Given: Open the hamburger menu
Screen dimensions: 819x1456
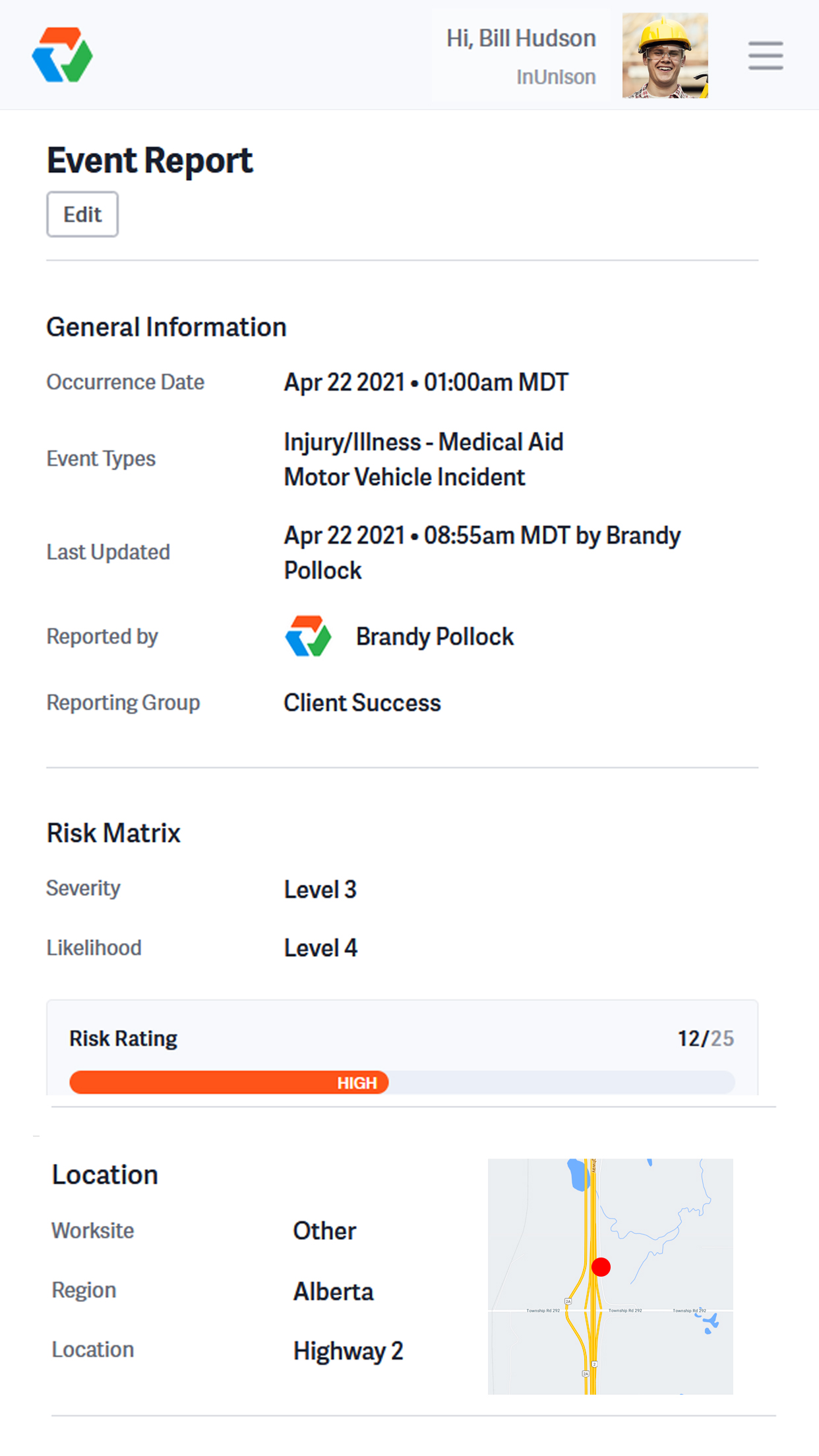Looking at the screenshot, I should (765, 55).
